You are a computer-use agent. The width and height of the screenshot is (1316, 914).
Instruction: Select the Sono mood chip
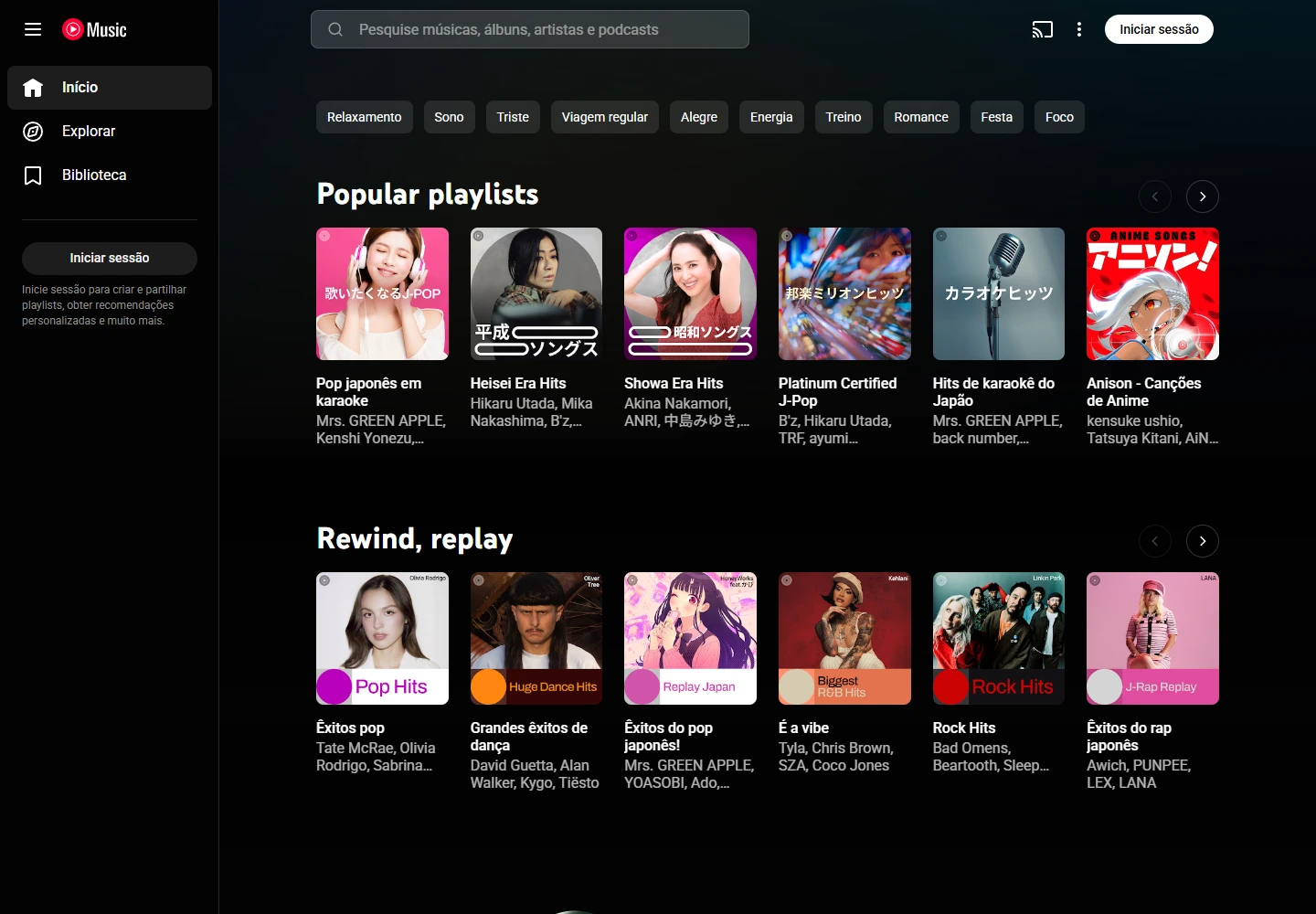449,117
